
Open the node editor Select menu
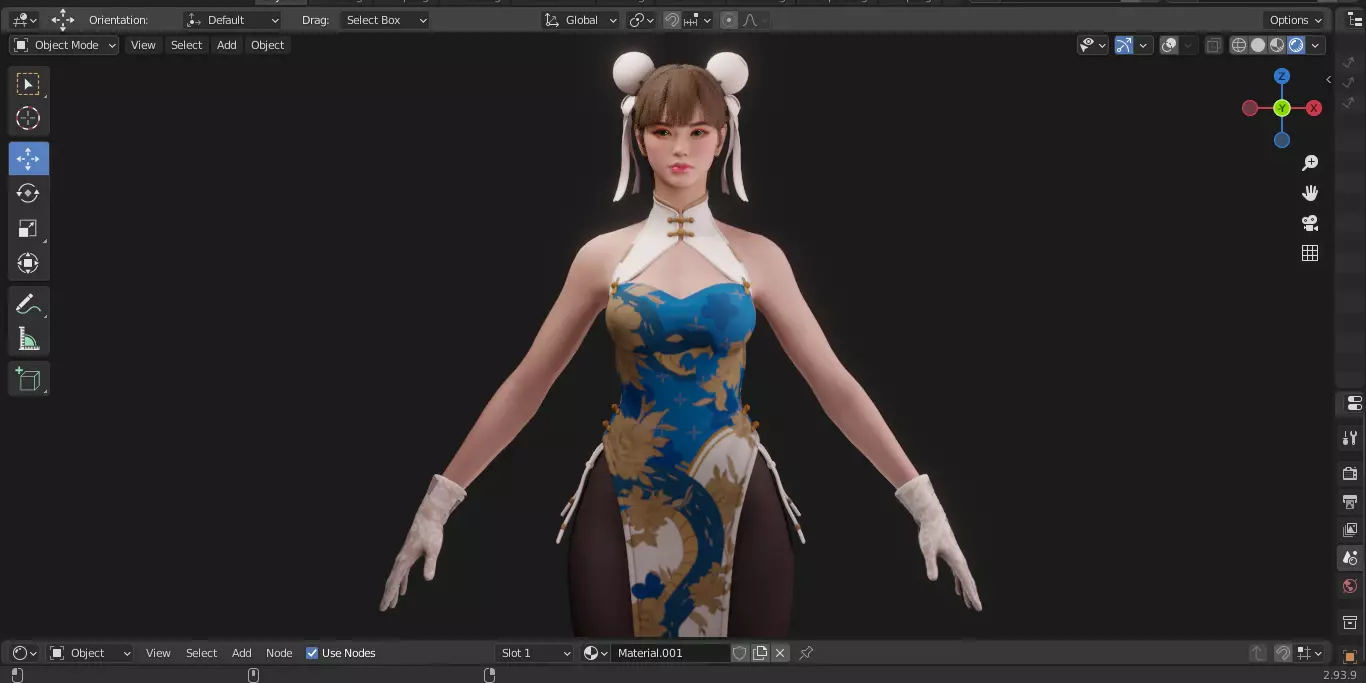coord(201,653)
